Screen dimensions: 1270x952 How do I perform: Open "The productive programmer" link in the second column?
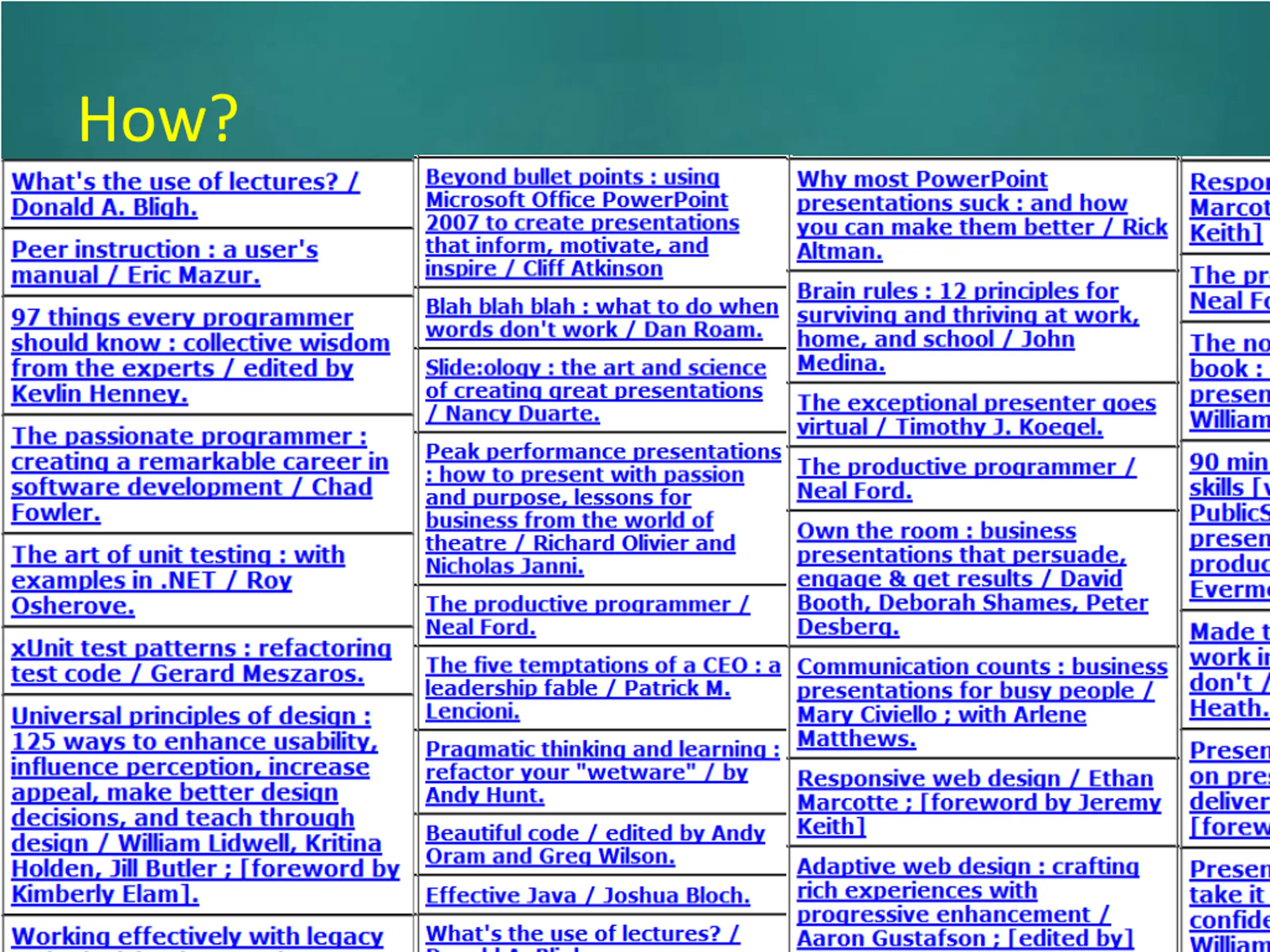(x=587, y=615)
